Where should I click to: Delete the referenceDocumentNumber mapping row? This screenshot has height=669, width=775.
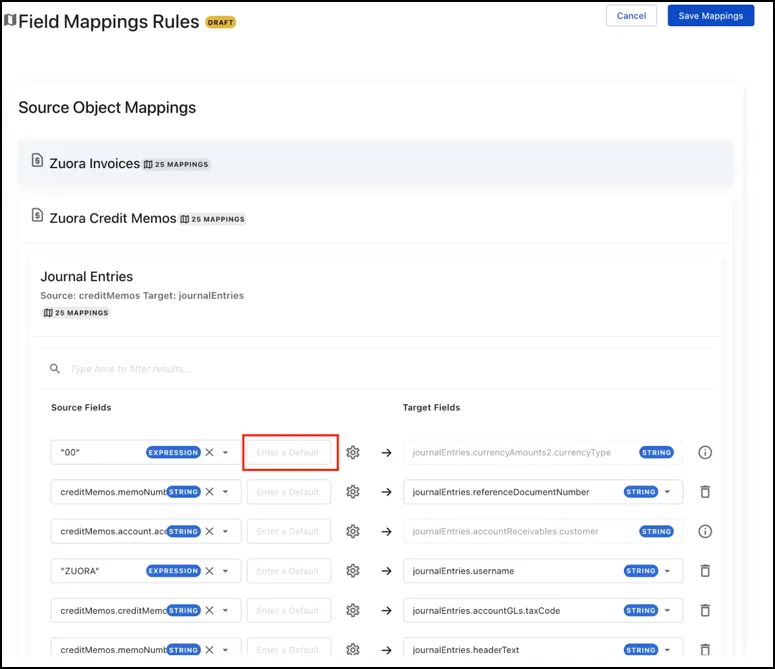pyautogui.click(x=705, y=492)
